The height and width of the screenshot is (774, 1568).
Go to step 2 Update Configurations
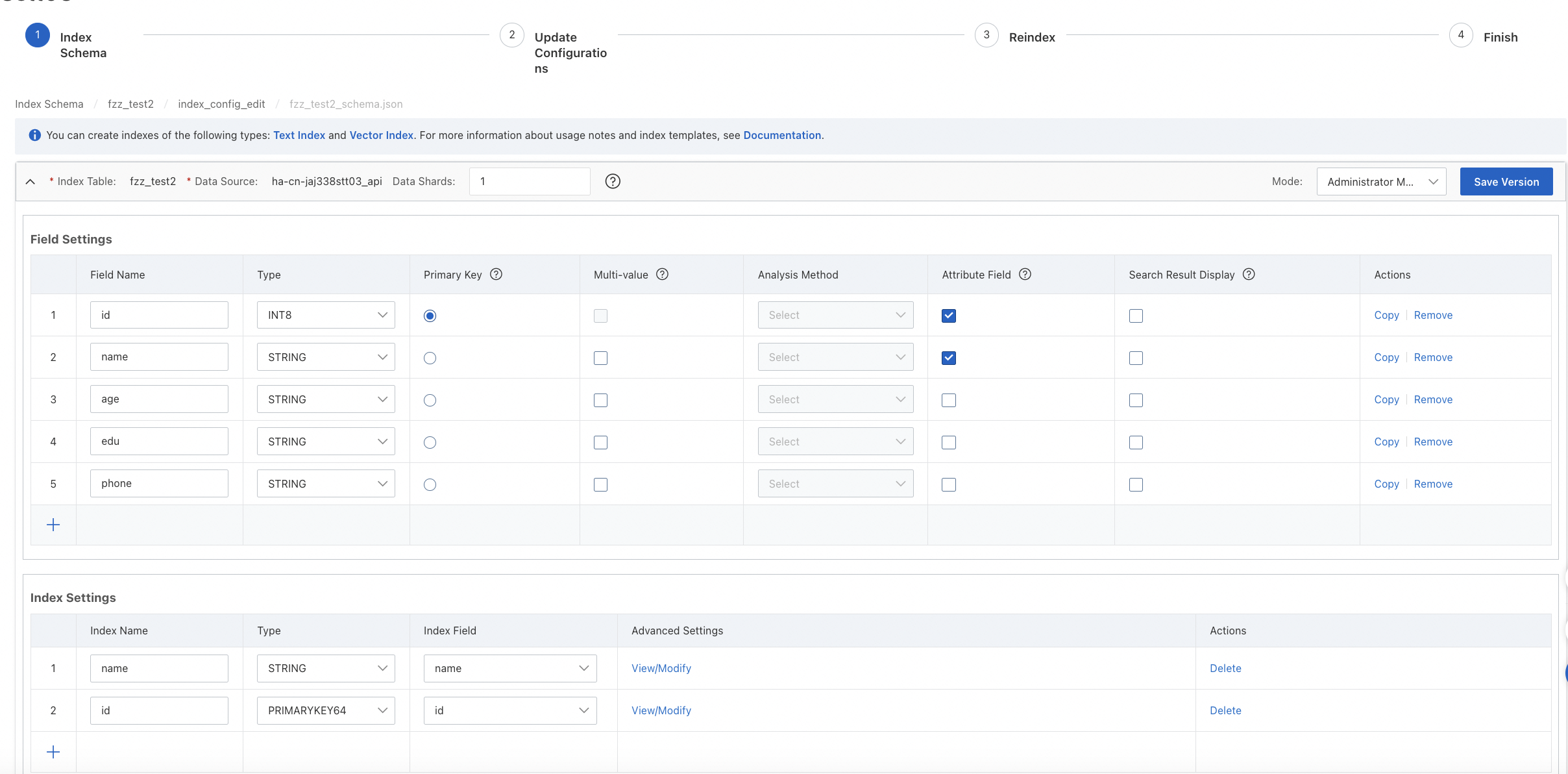(x=512, y=35)
